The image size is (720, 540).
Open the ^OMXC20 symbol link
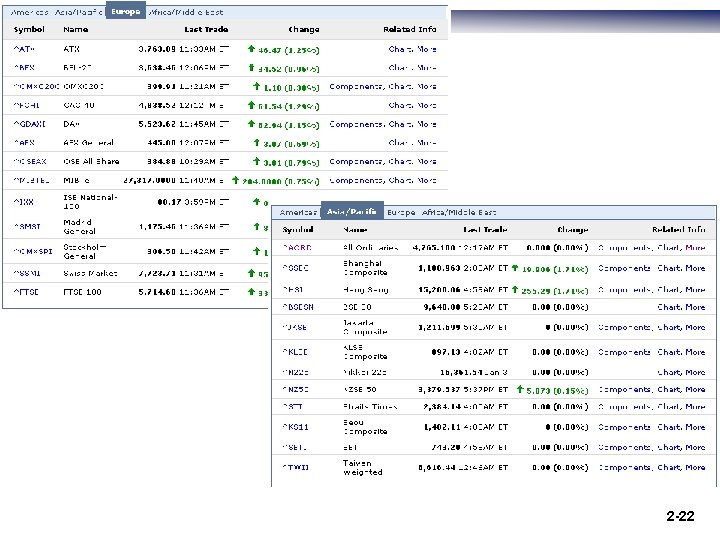click(x=36, y=86)
